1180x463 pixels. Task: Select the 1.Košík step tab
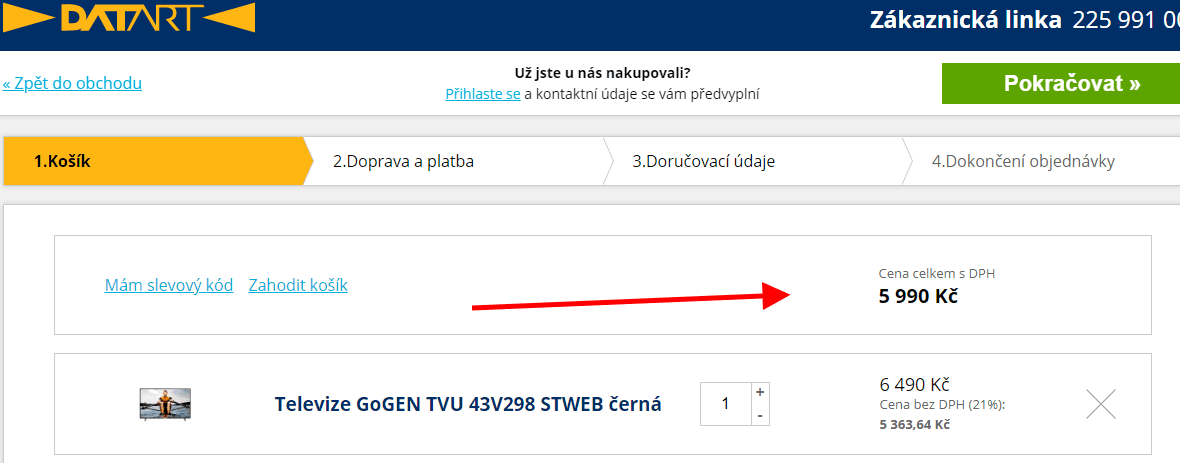click(x=157, y=161)
